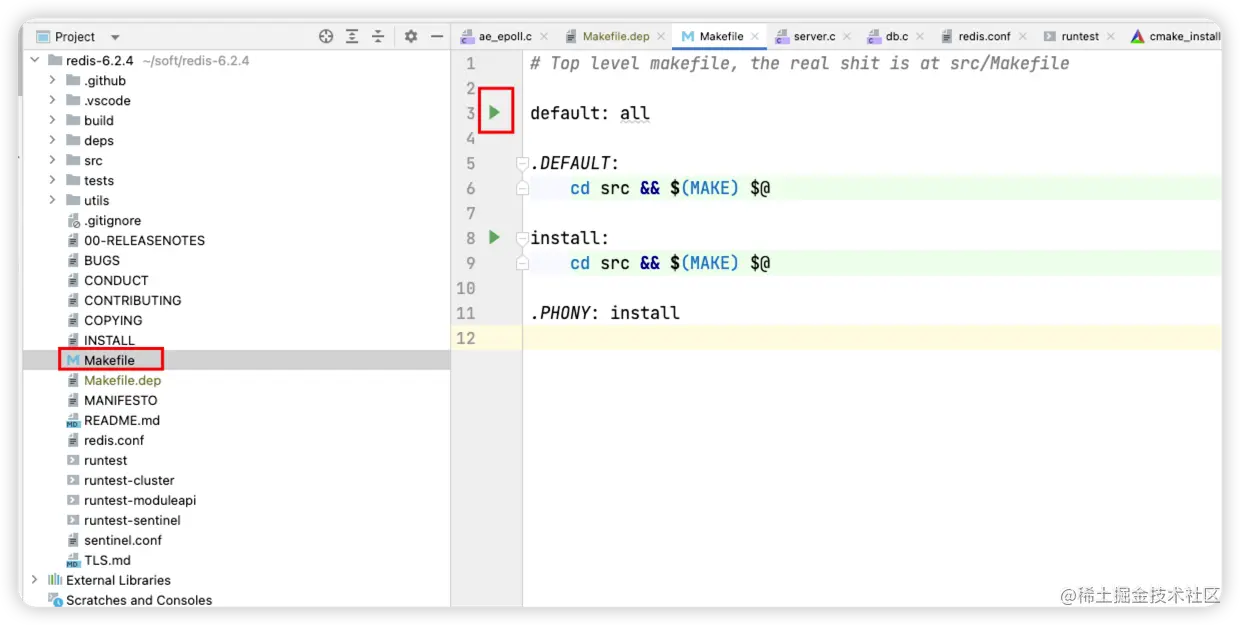Viewport: 1240px width, 625px height.
Task: Close the runtest tab
Action: (1110, 37)
